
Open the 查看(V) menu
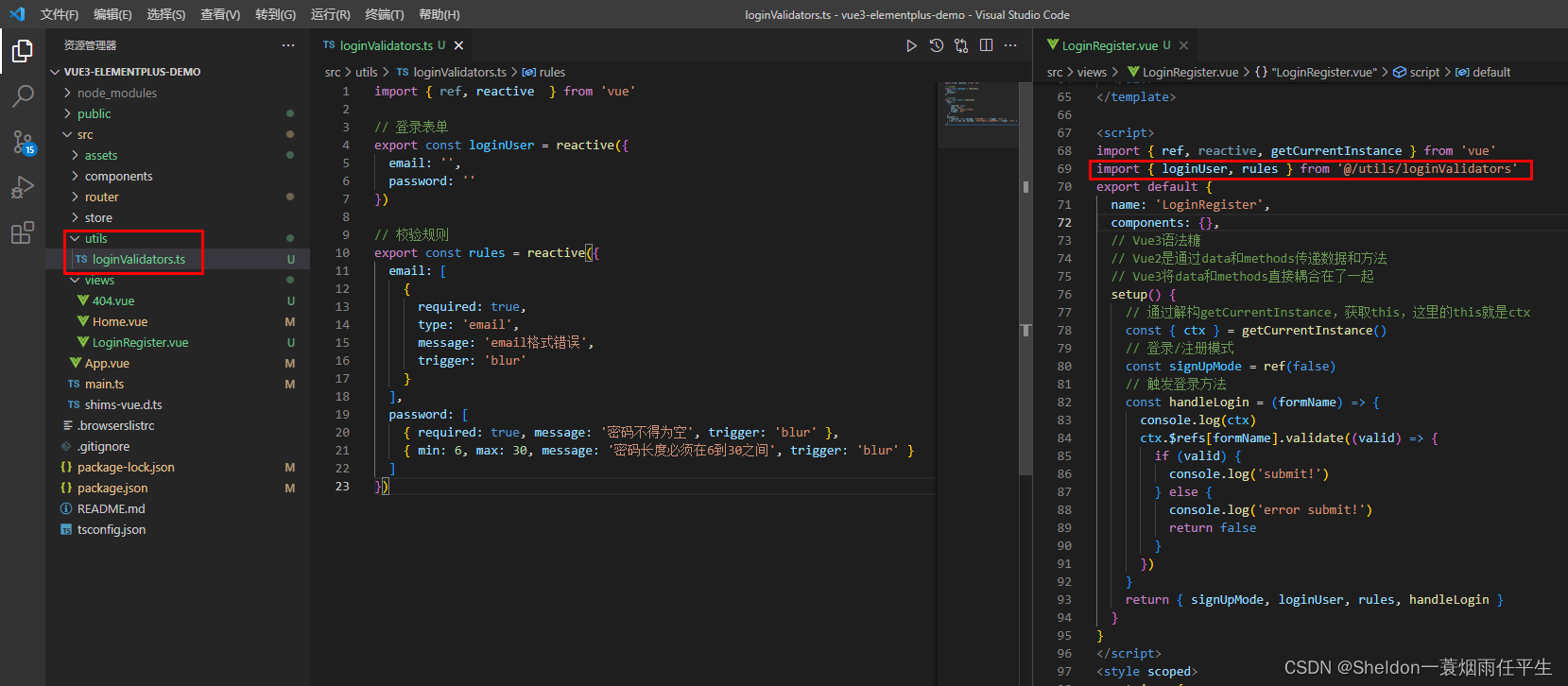(x=220, y=14)
